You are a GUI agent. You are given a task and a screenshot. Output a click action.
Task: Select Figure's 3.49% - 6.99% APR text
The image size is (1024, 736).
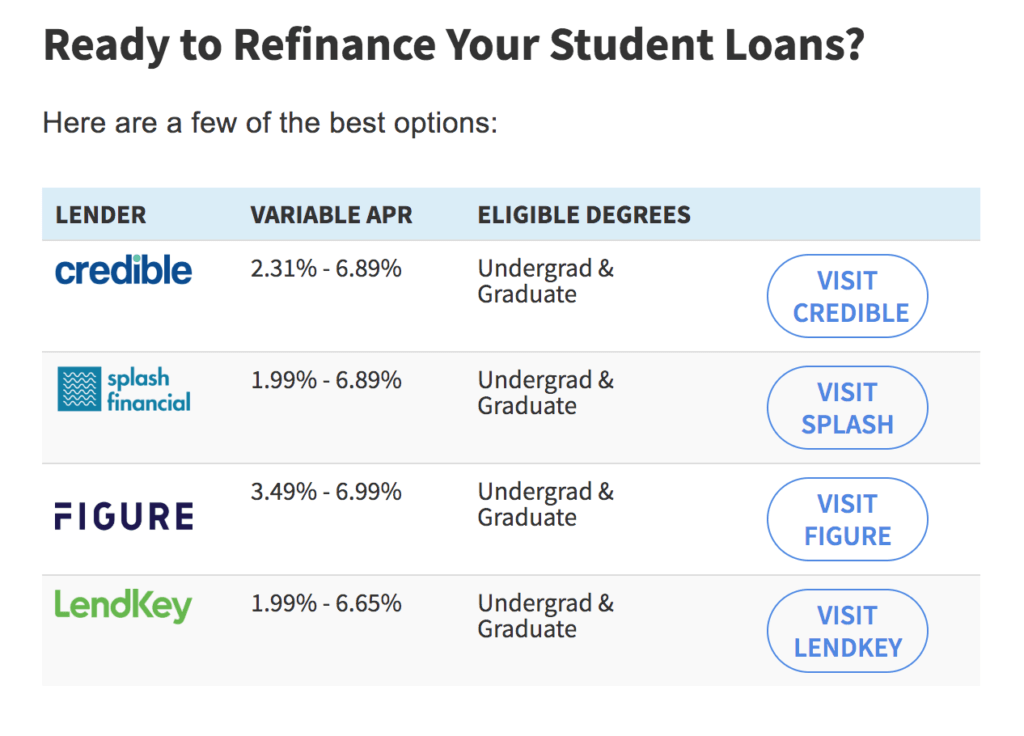[326, 492]
